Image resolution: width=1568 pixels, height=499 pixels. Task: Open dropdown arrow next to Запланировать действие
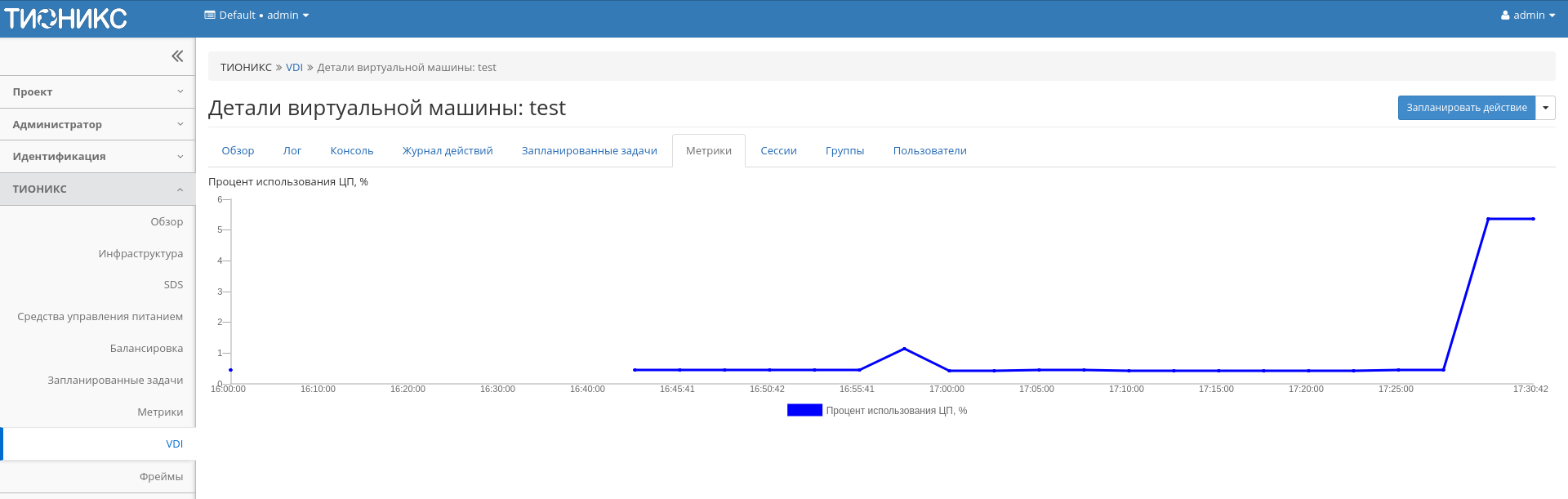[1545, 108]
